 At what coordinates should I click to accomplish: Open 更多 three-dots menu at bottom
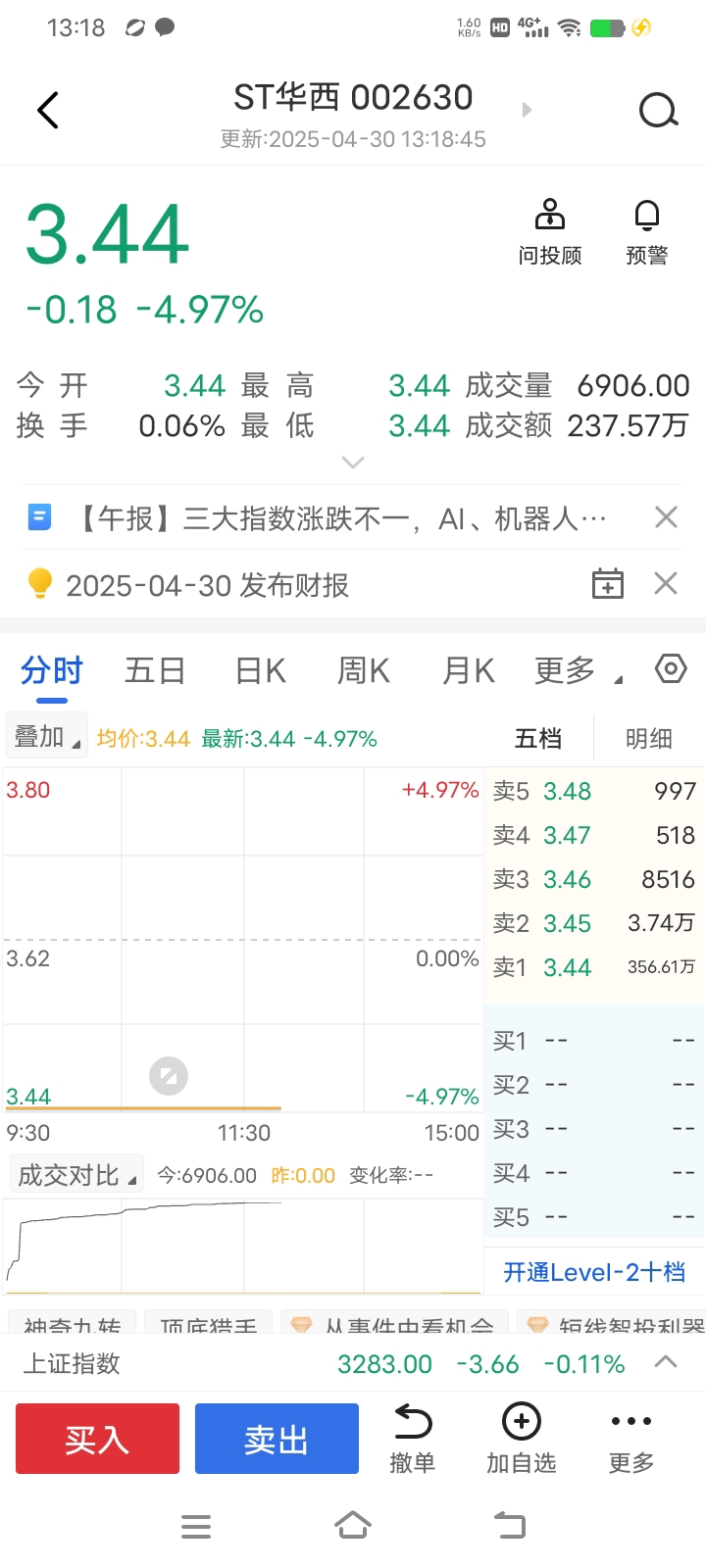(631, 1439)
